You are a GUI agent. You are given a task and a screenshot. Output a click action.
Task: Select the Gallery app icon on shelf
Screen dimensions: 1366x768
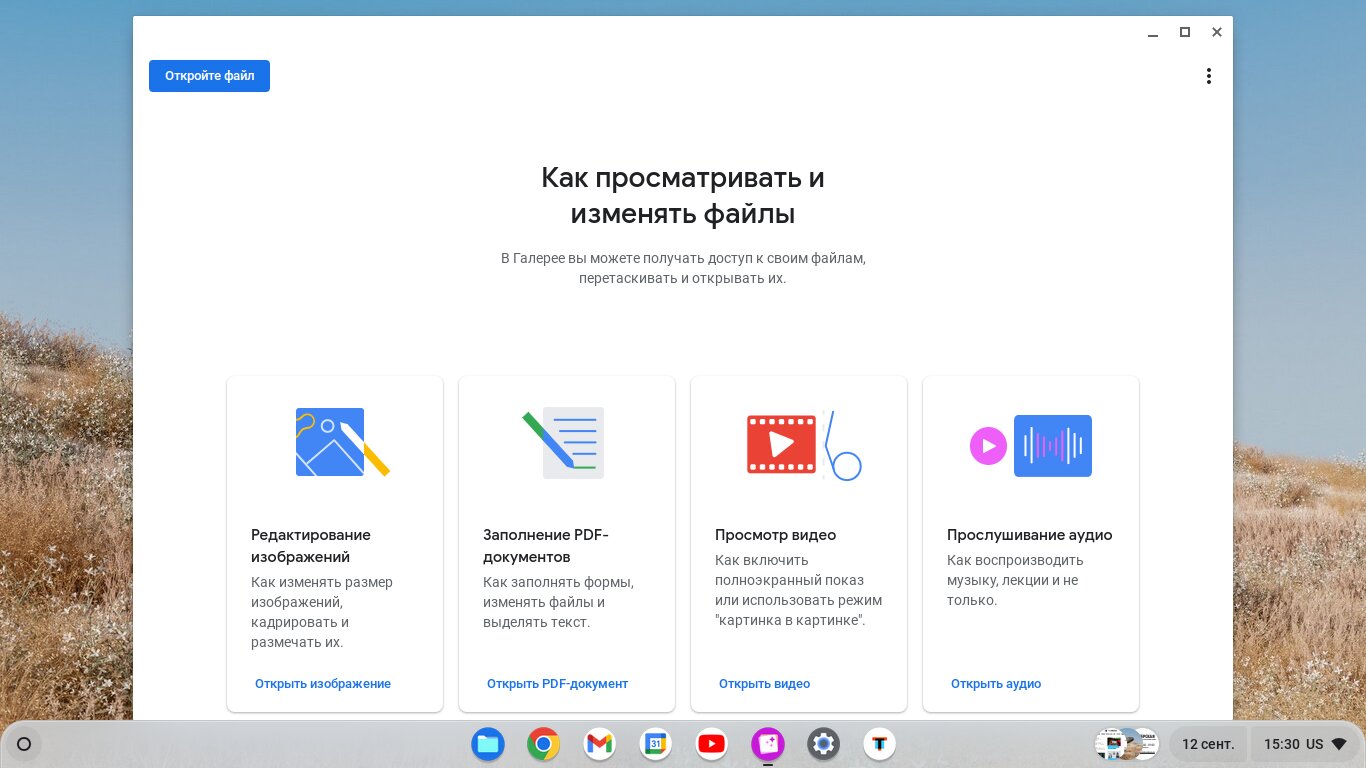click(768, 744)
